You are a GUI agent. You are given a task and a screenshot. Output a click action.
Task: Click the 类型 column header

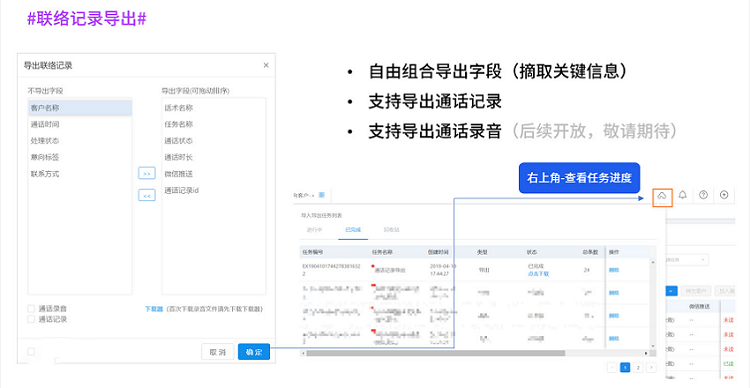pyautogui.click(x=482, y=252)
